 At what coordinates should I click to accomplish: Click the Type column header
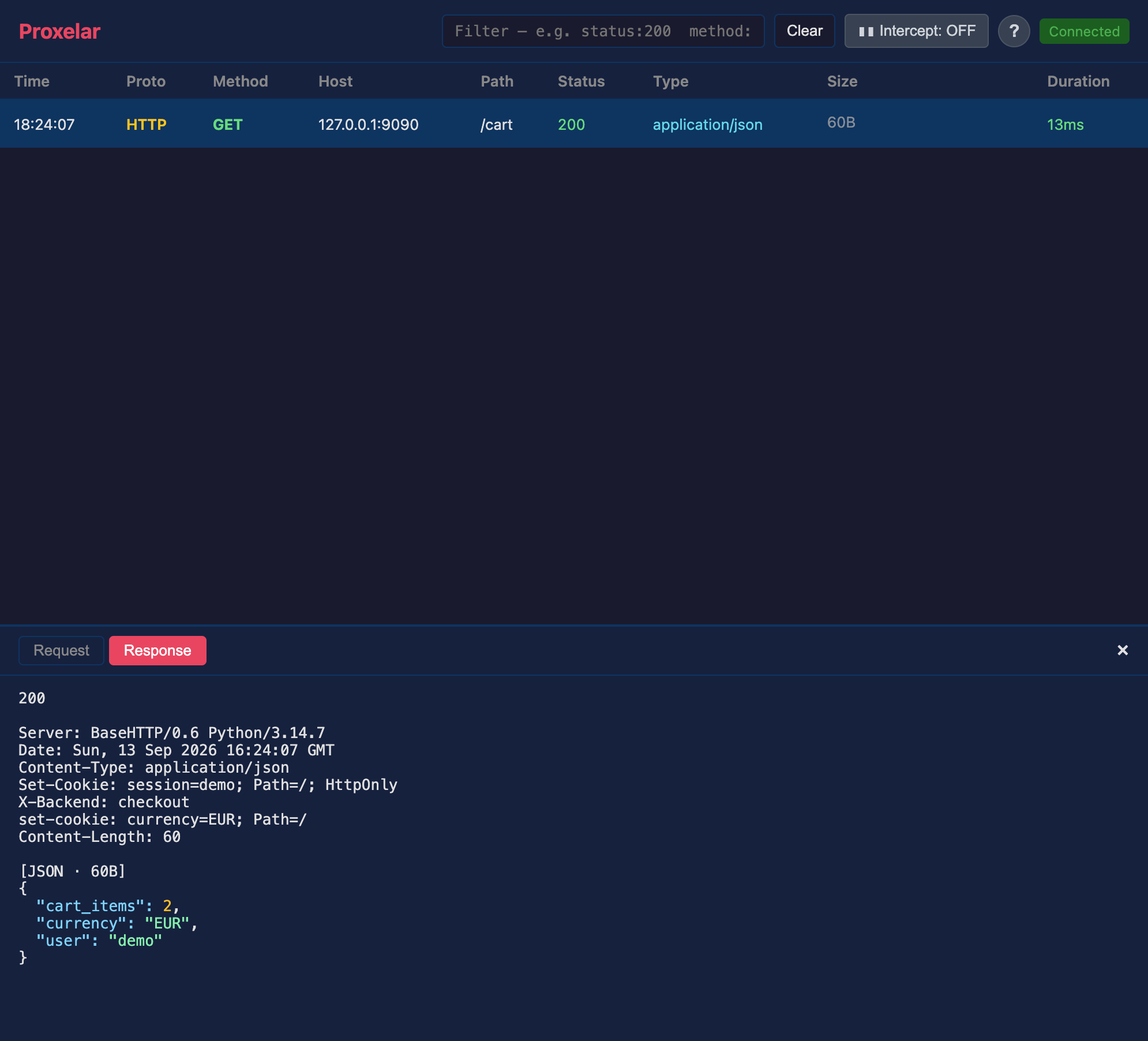[x=670, y=81]
